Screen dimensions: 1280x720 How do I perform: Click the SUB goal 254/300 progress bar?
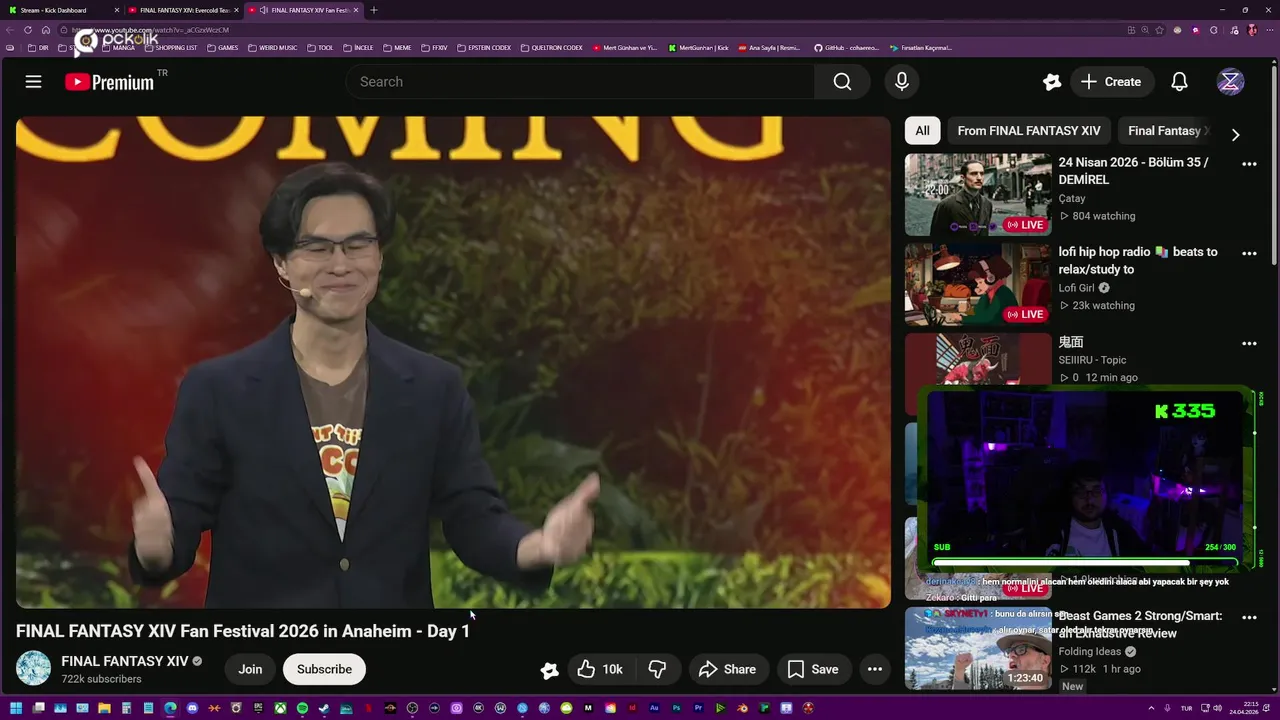[1085, 561]
